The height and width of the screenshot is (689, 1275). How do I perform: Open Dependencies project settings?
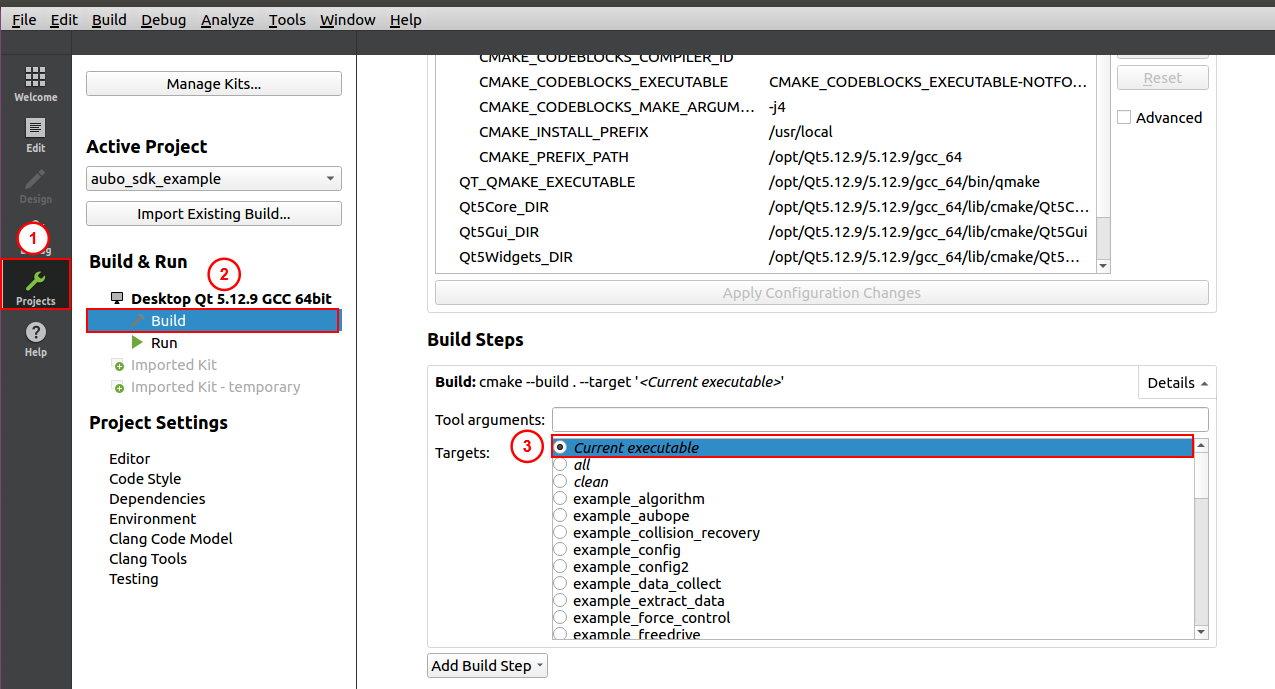point(157,499)
